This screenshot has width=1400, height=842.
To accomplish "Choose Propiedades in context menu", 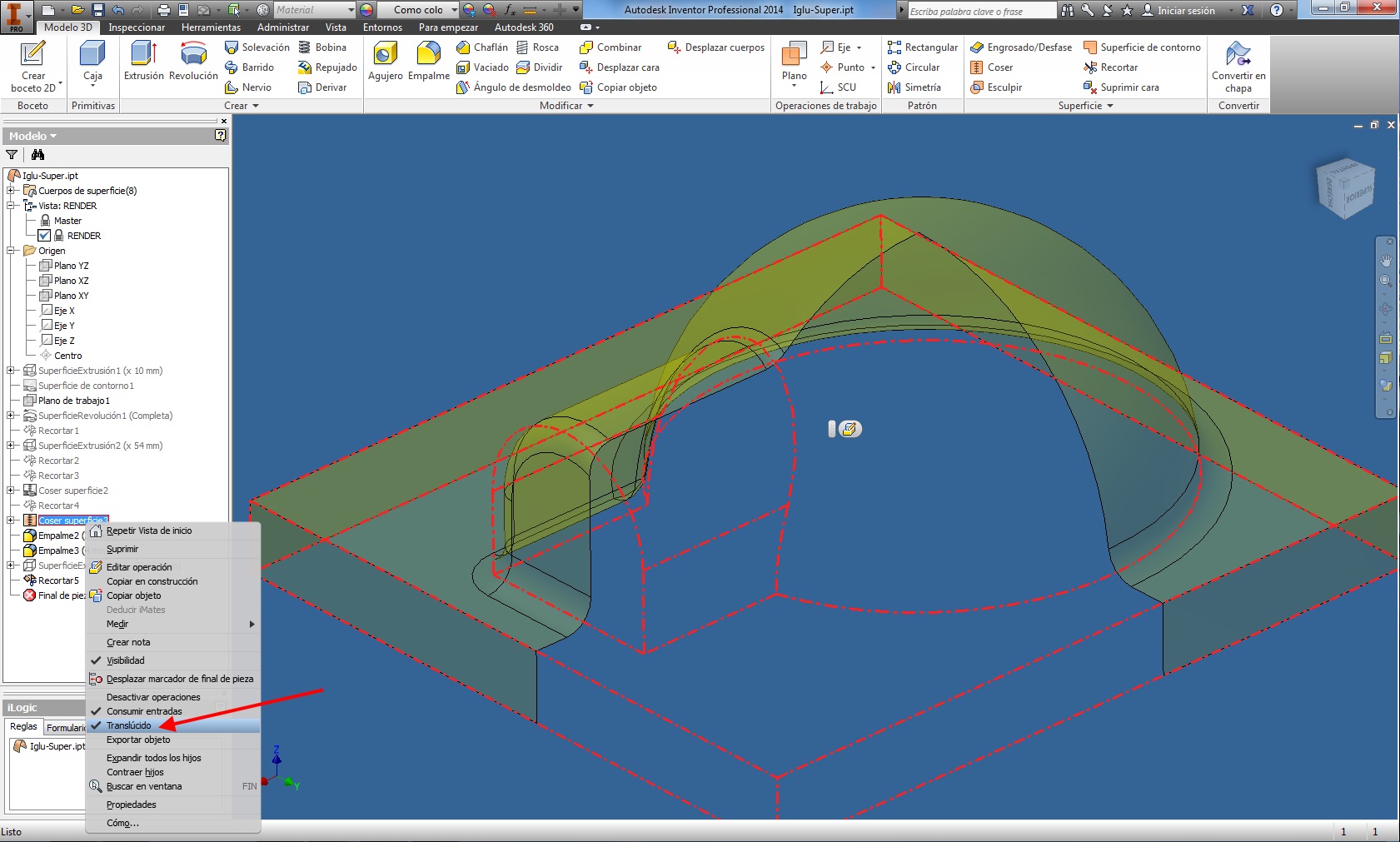I will point(173,805).
